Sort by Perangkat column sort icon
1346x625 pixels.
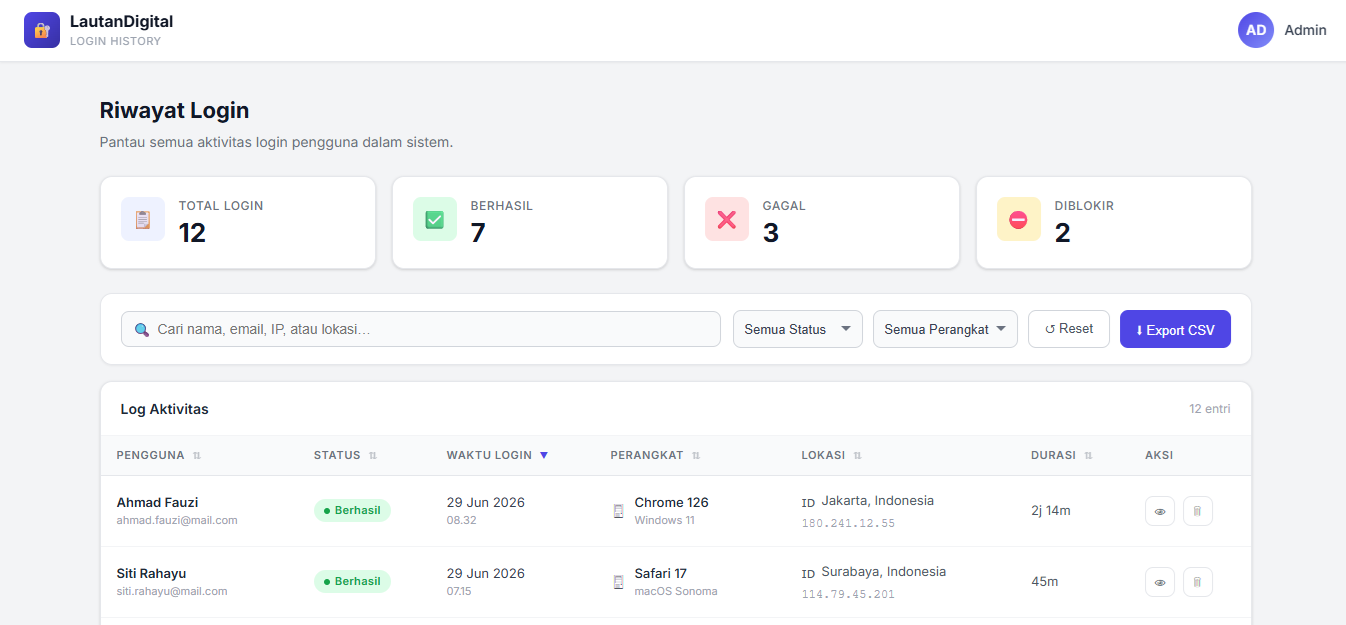pos(696,455)
